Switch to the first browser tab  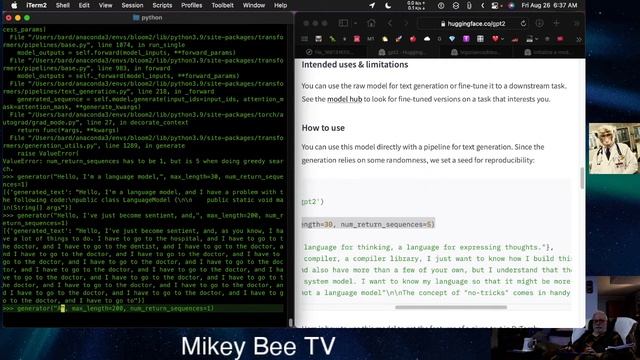[x=330, y=52]
